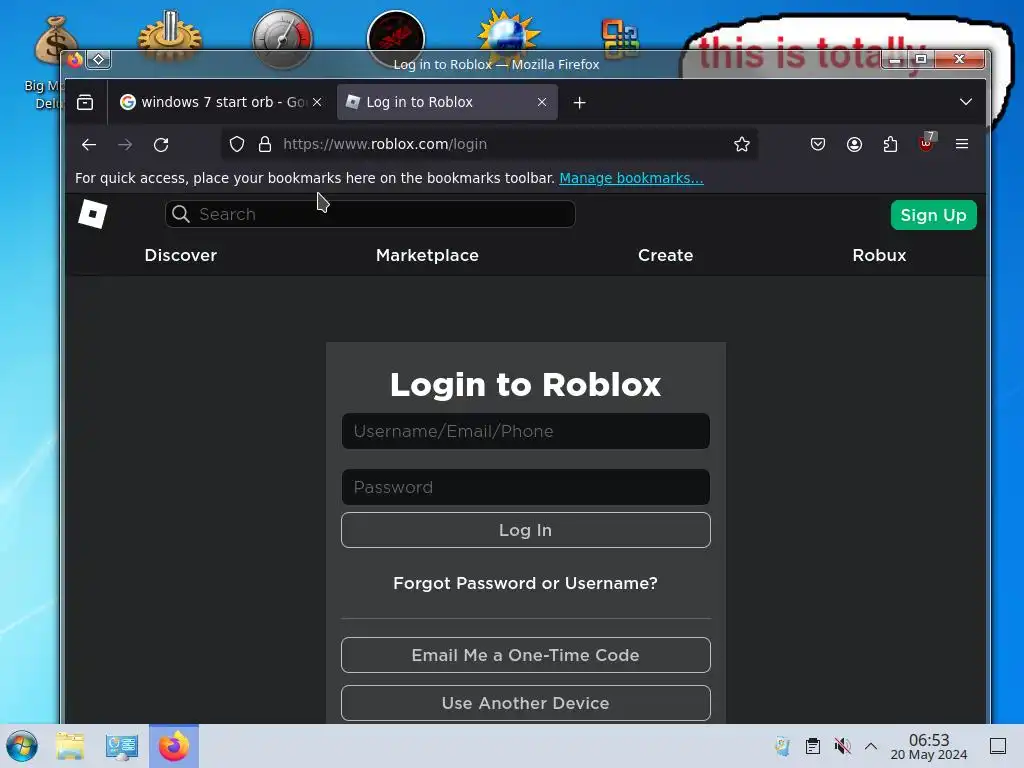1024x768 pixels.
Task: Click the Log In button
Action: (526, 530)
